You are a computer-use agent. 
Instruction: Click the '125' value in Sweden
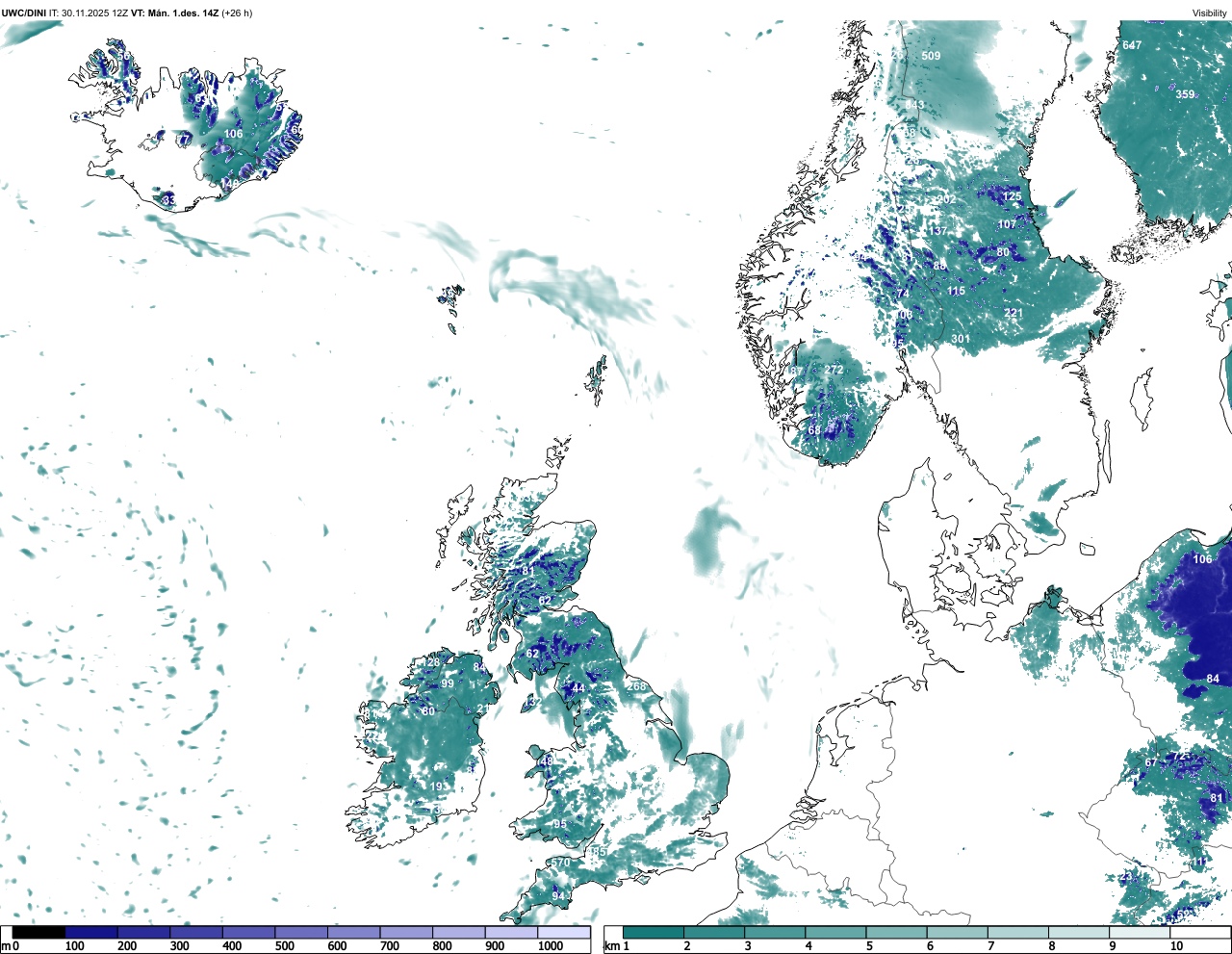1012,196
